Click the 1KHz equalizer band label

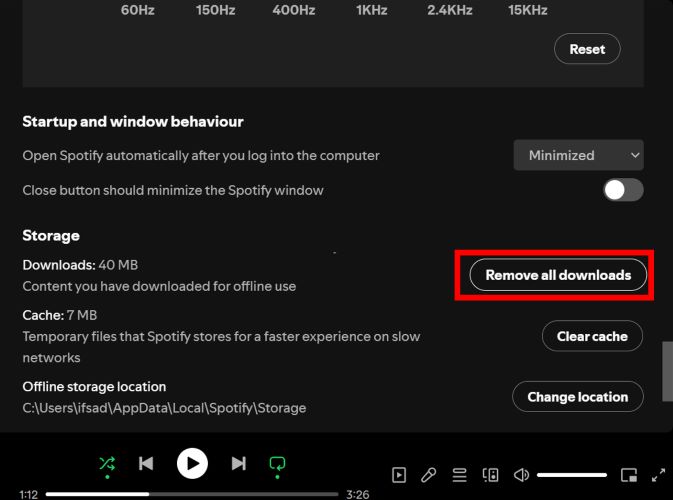(x=372, y=10)
